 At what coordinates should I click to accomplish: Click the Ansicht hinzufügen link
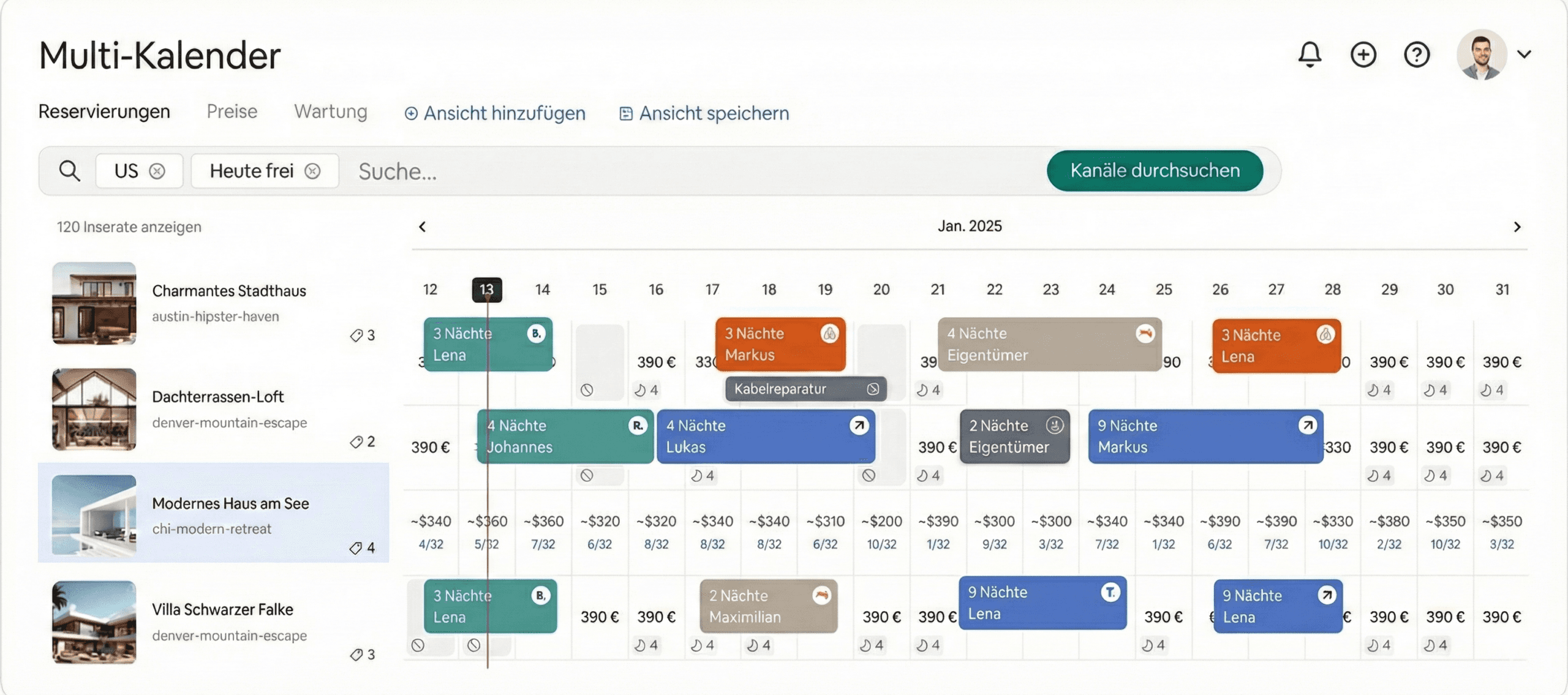tap(495, 113)
